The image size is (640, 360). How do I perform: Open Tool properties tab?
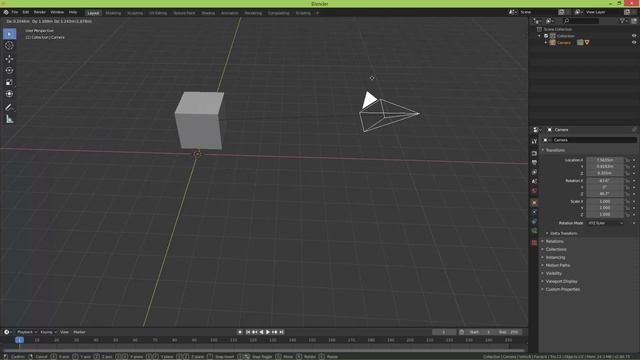tap(534, 141)
